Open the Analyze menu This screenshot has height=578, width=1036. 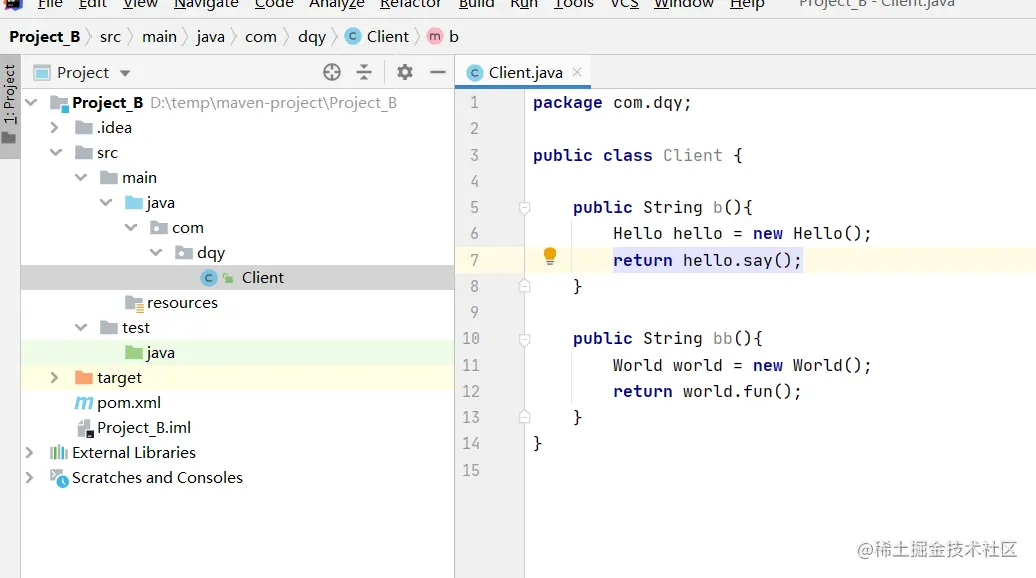[x=336, y=4]
